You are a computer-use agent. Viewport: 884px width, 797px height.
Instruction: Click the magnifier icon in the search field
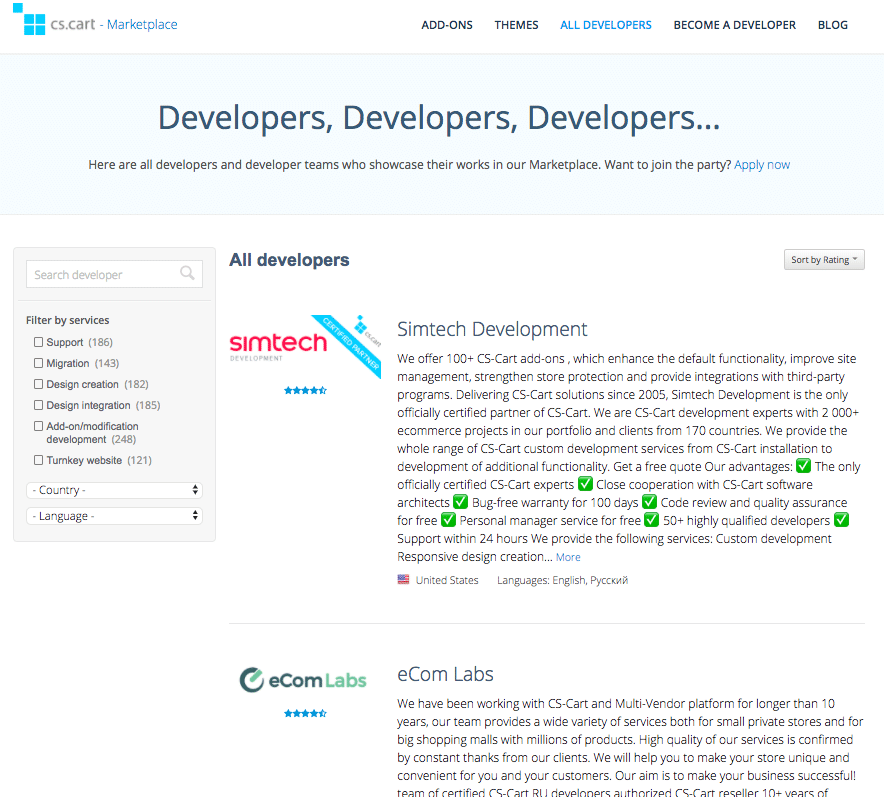point(188,273)
